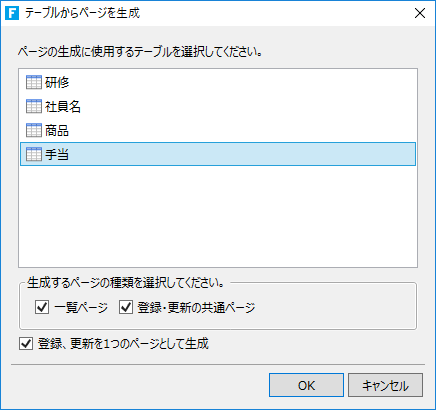
Task: Click the table icon beside 社員名
Action: pos(34,106)
